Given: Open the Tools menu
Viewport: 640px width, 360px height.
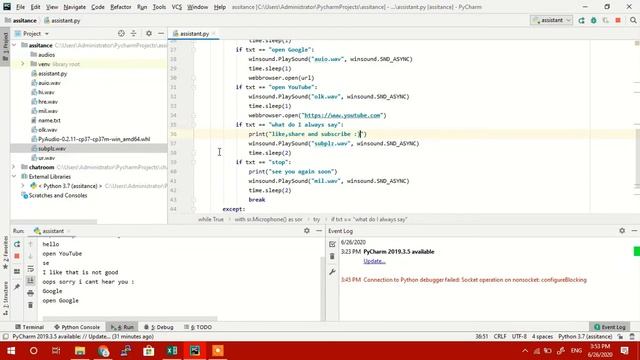Looking at the screenshot, I should click(x=159, y=7).
